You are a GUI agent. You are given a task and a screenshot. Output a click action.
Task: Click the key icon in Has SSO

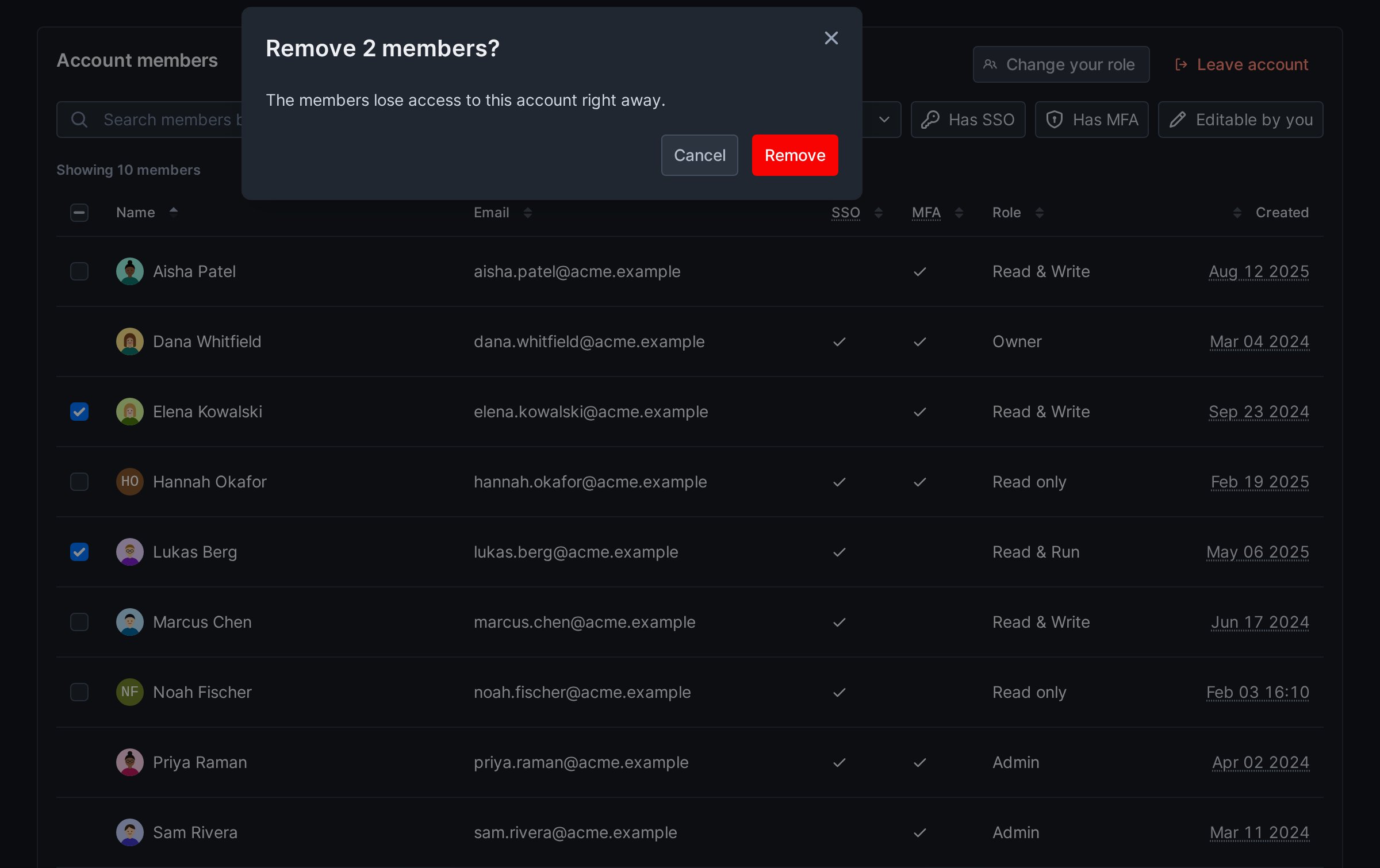tap(930, 120)
